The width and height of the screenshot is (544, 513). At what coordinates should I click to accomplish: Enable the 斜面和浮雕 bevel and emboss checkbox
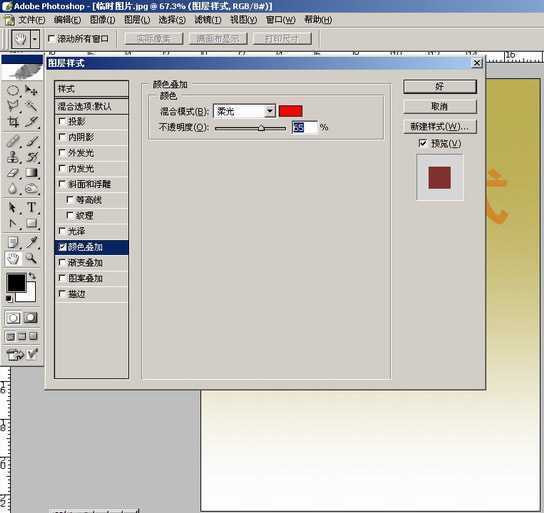[62, 184]
